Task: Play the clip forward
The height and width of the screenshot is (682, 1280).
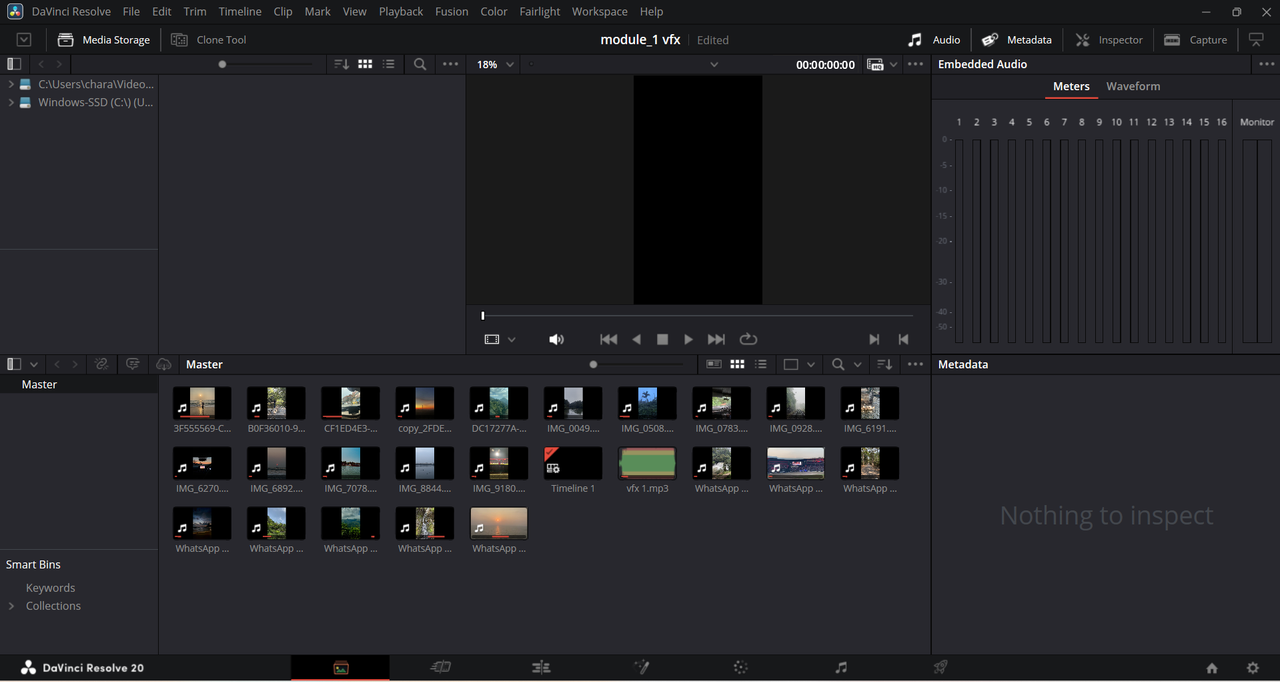Action: tap(688, 340)
